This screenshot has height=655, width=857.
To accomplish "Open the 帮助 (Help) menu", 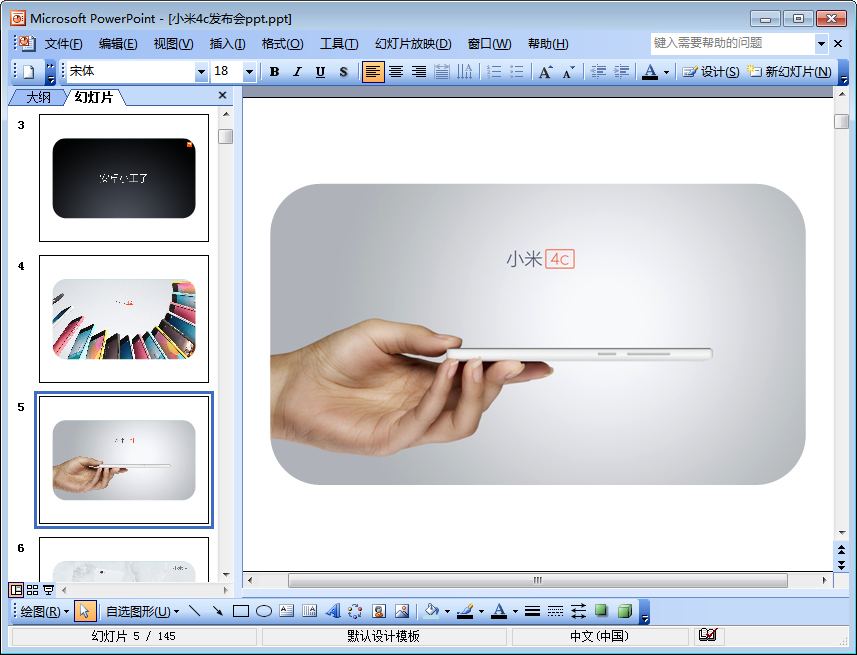I will (548, 44).
